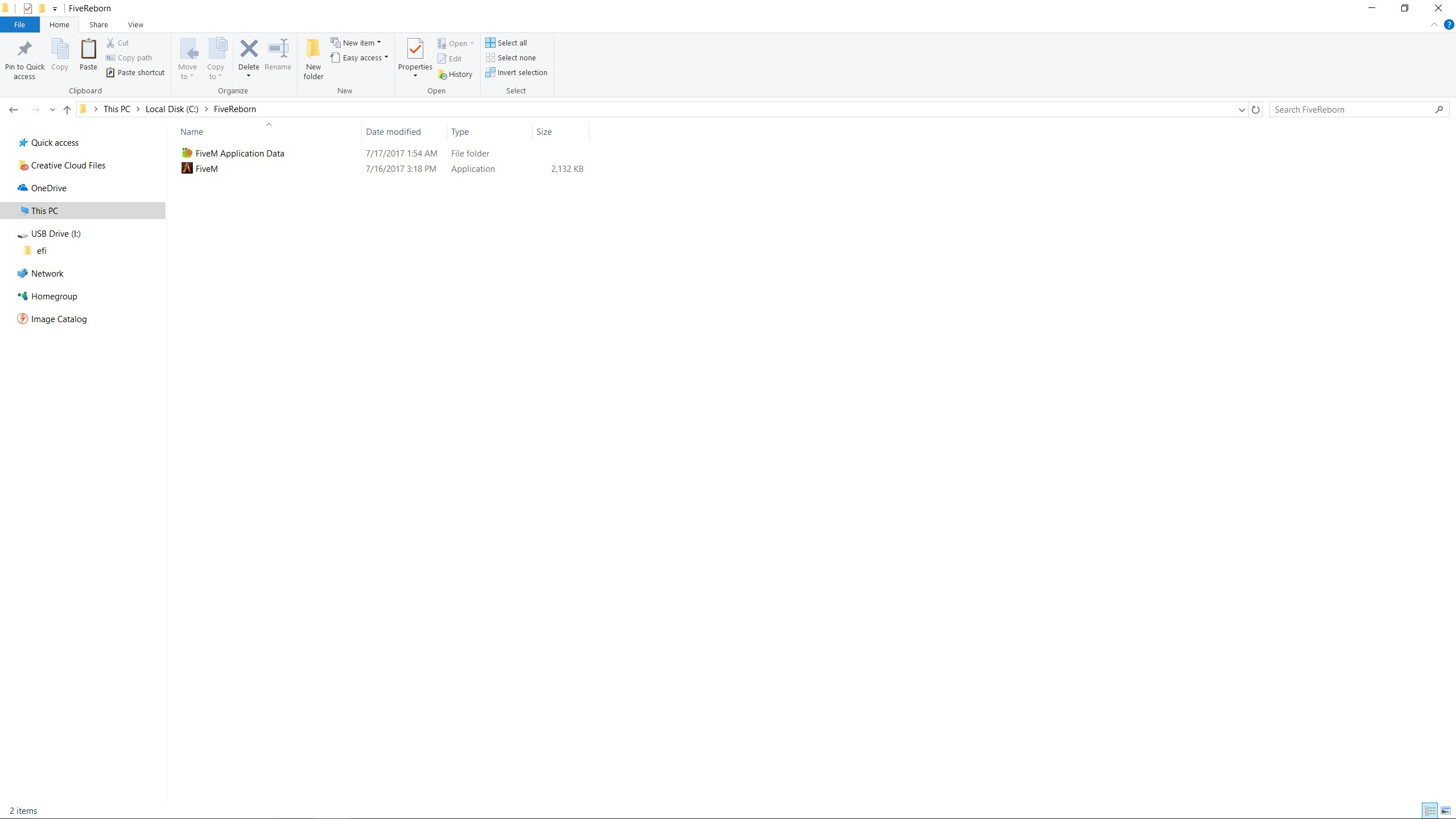Click the Edit command in Open group
Image resolution: width=1456 pixels, height=819 pixels.
(449, 59)
